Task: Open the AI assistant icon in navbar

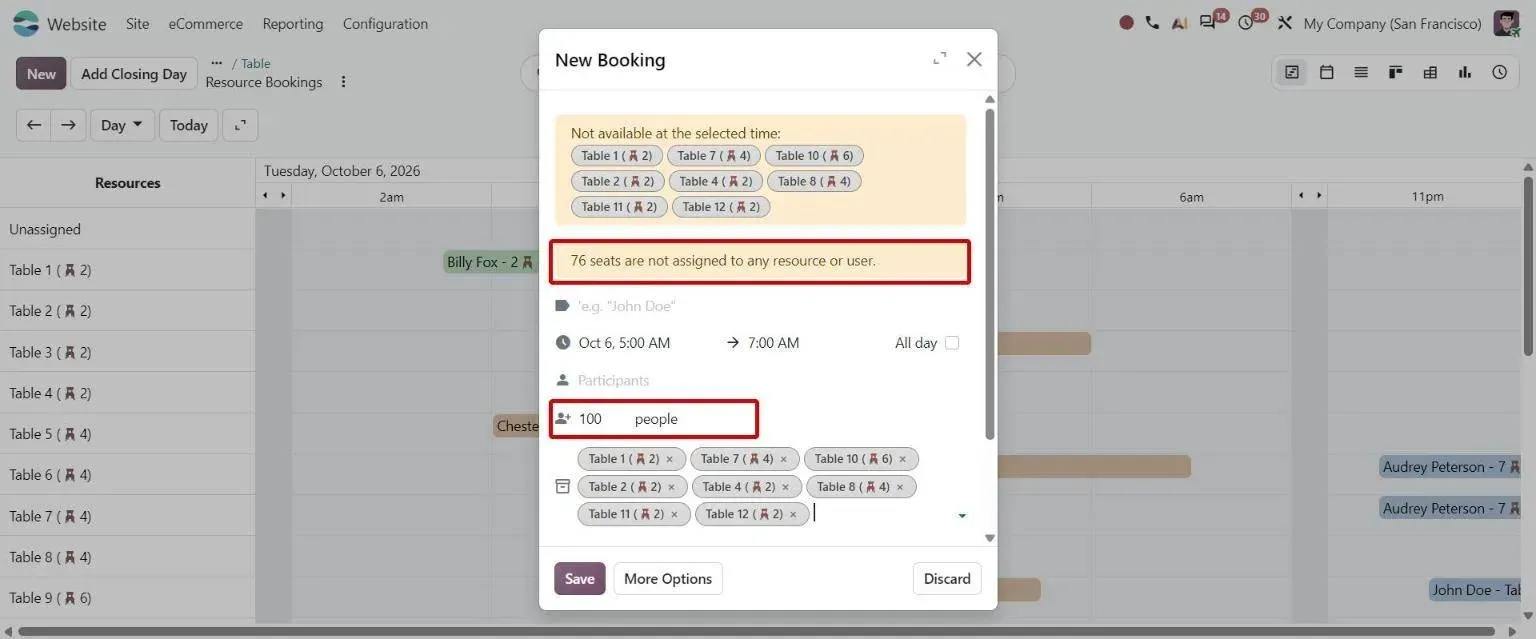Action: [x=1179, y=23]
